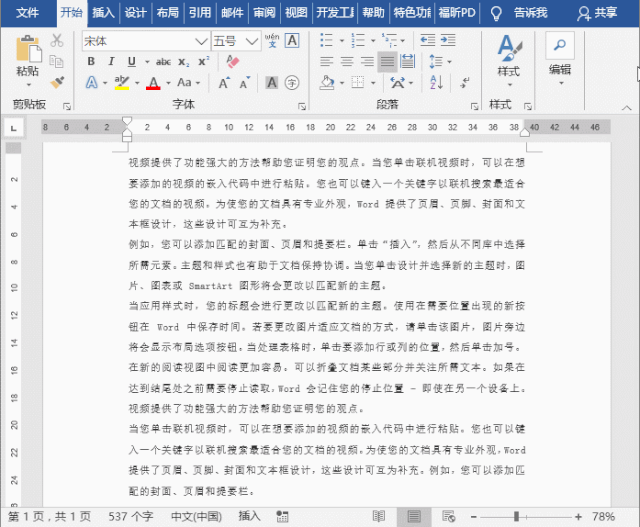Toggle strikethrough abc formatting
The image size is (640, 527).
163,62
